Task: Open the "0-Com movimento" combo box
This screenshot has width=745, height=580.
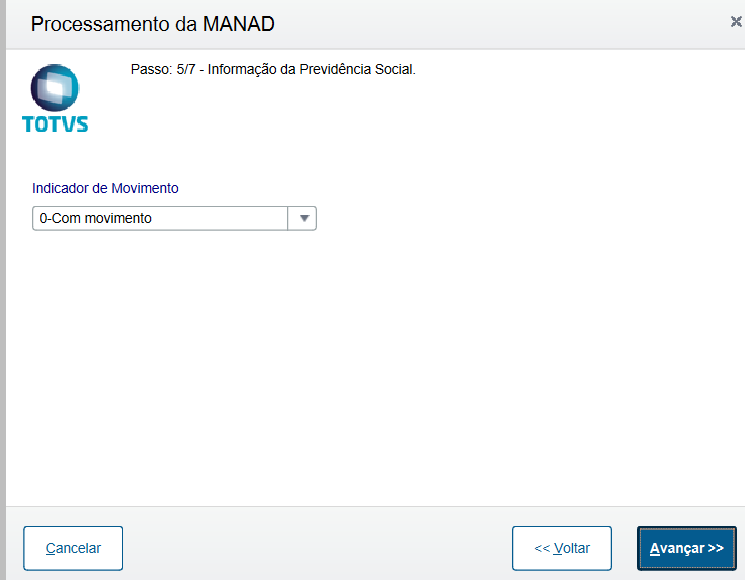Action: pyautogui.click(x=160, y=218)
